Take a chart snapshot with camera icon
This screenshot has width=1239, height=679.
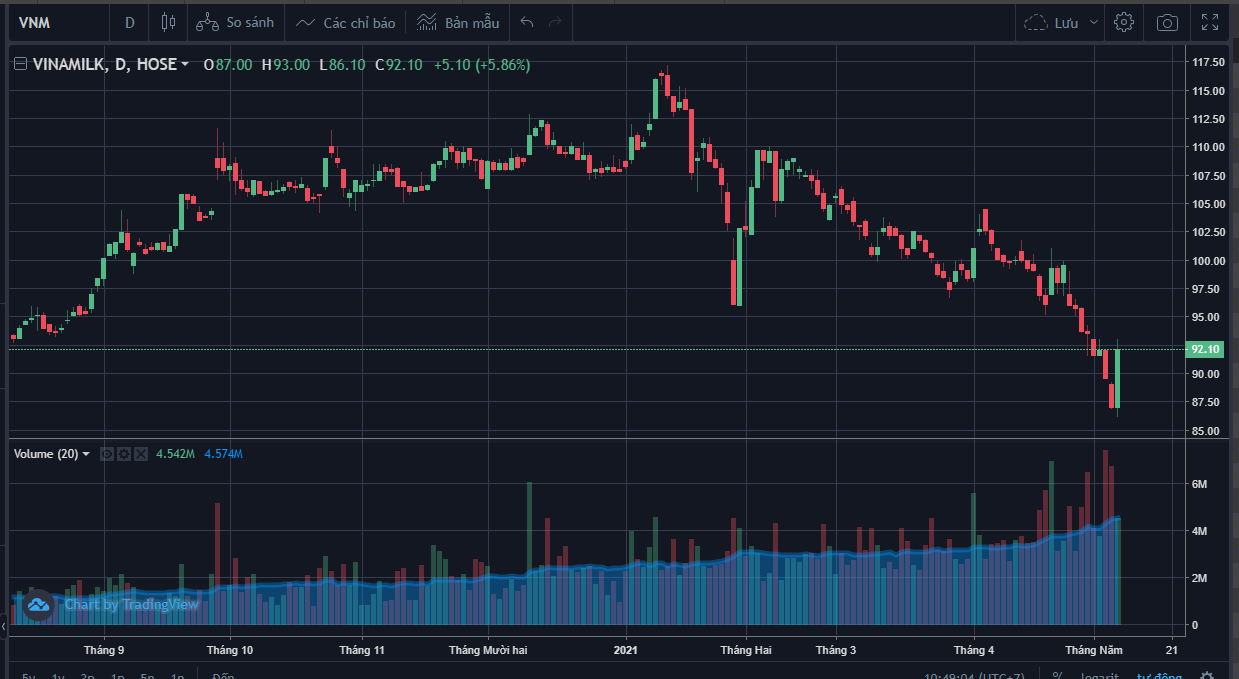[x=1166, y=22]
